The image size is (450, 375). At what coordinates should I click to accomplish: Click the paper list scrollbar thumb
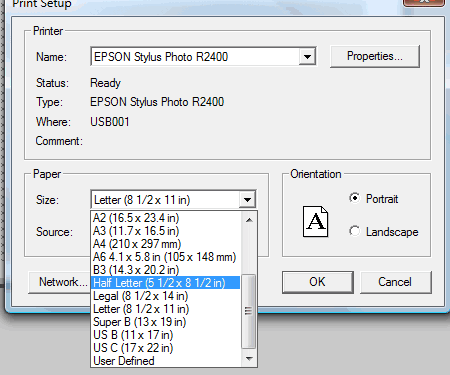coord(249,311)
